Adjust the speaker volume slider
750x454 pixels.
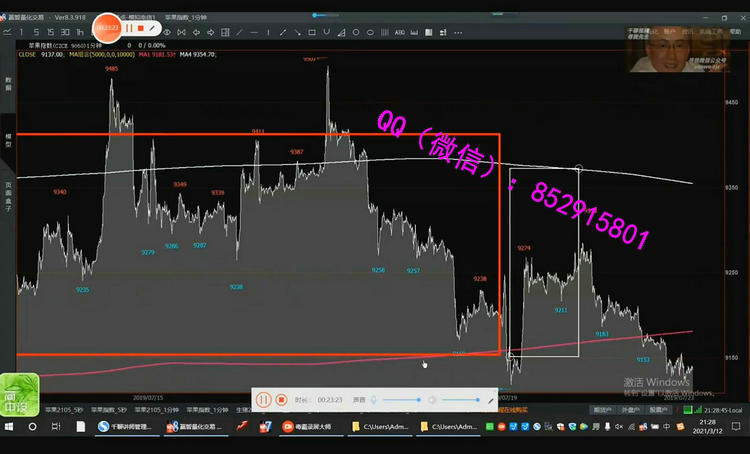click(458, 399)
